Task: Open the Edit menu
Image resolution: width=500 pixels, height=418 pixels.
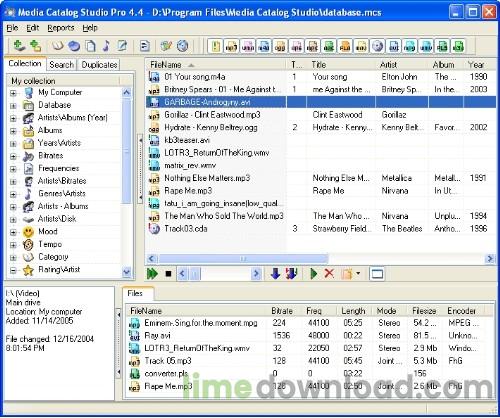Action: coord(33,28)
